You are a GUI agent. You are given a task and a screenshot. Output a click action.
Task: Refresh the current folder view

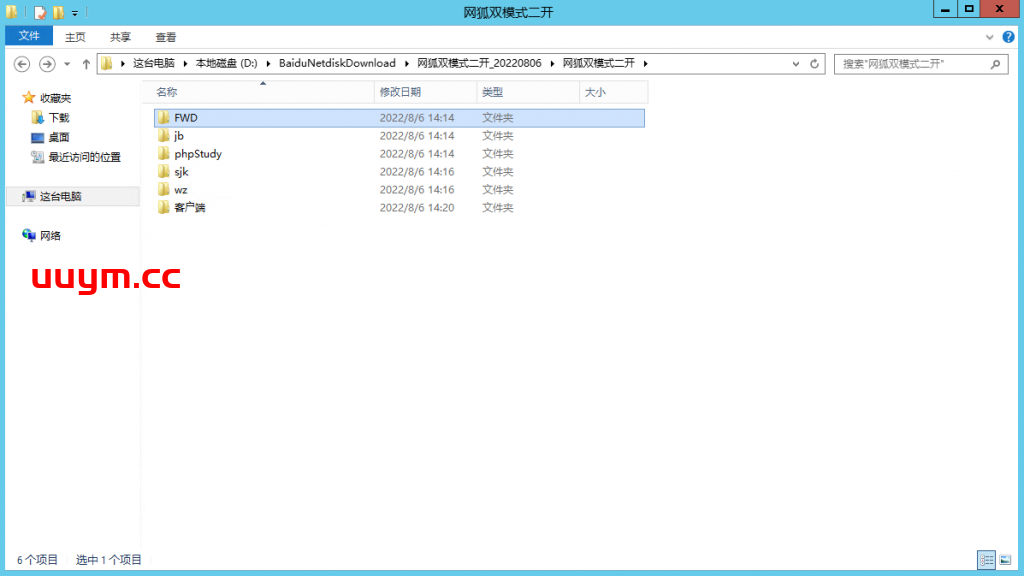[816, 64]
